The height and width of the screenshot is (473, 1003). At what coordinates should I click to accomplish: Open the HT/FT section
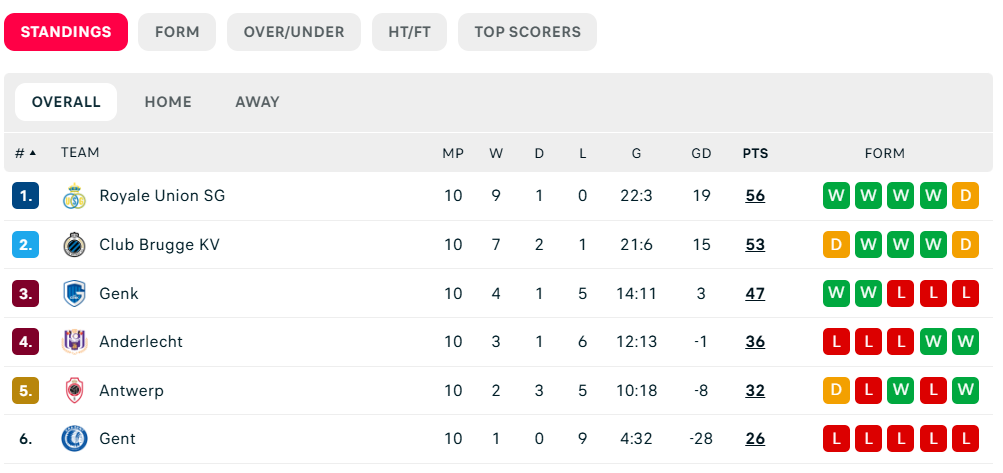(409, 32)
